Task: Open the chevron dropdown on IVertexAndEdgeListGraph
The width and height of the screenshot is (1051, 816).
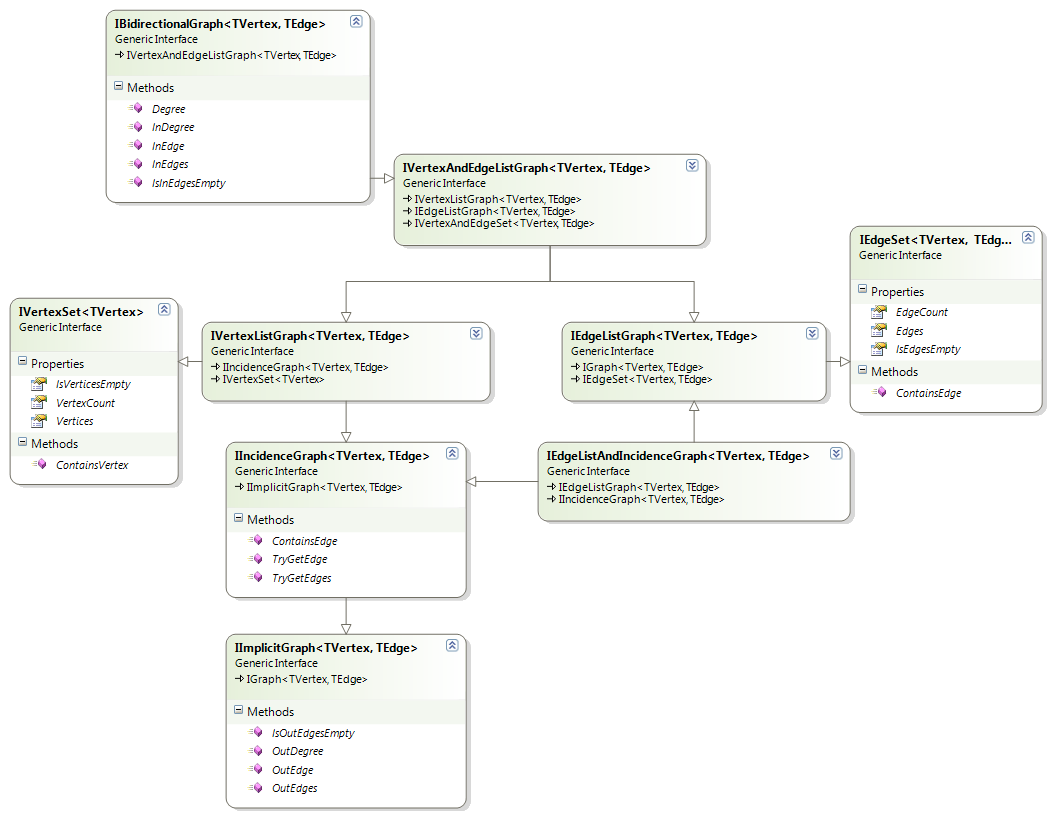Action: pyautogui.click(x=691, y=166)
